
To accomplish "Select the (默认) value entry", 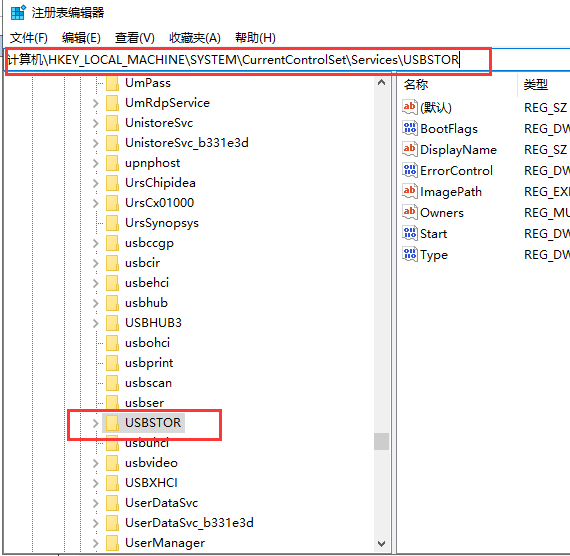I will pyautogui.click(x=435, y=108).
